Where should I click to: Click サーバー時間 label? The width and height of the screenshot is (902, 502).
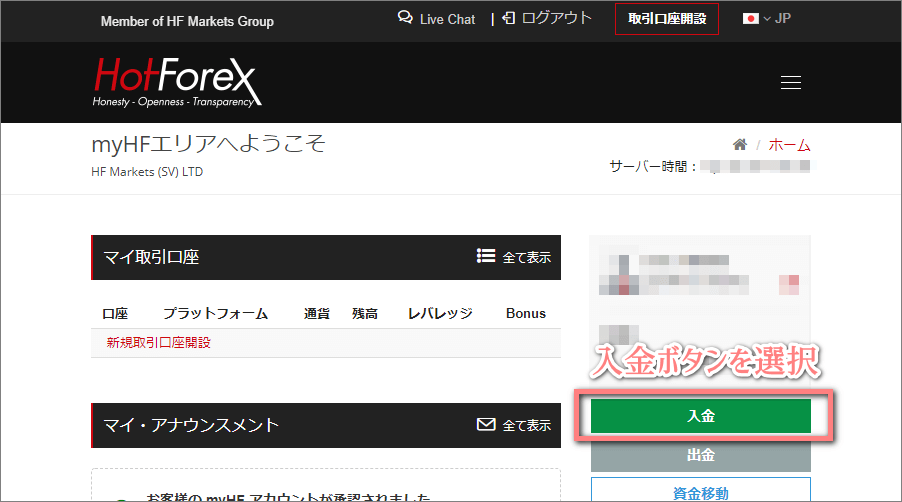pyautogui.click(x=652, y=167)
